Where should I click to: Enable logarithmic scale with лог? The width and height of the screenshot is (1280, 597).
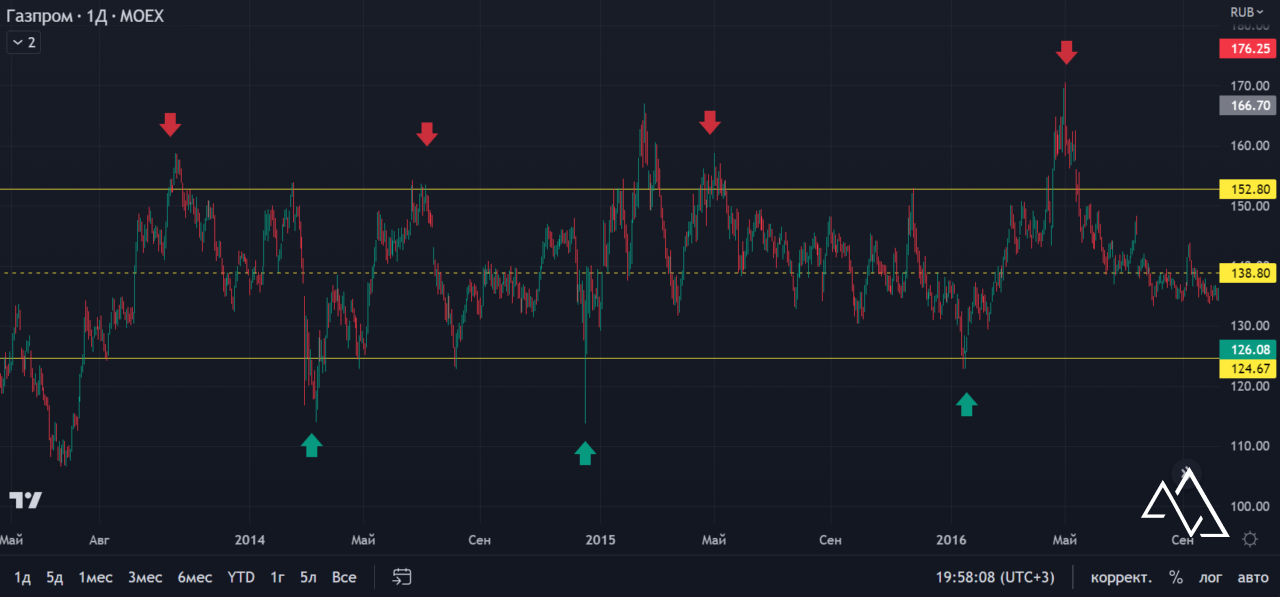click(1211, 577)
